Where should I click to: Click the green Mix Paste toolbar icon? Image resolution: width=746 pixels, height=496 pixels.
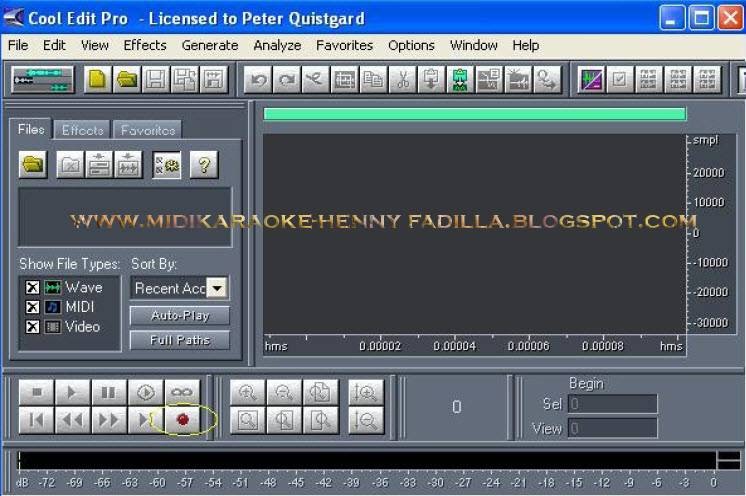tap(460, 79)
